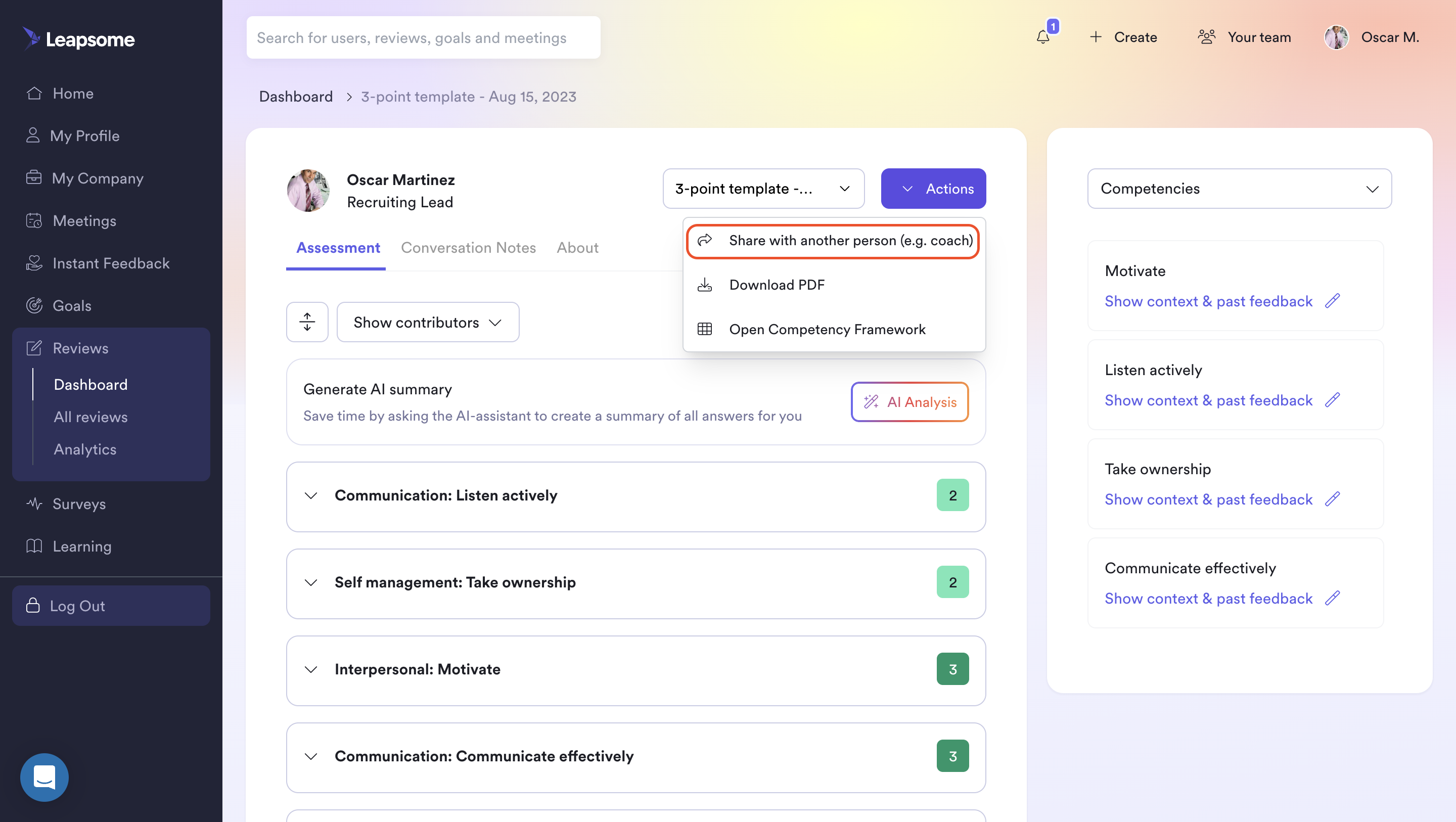Switch to the About tab
The height and width of the screenshot is (822, 1456).
(577, 248)
